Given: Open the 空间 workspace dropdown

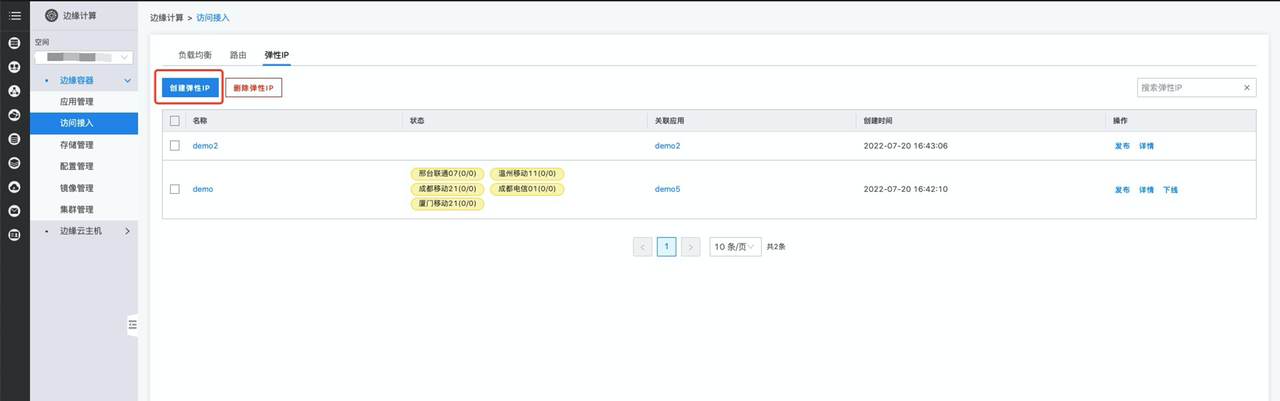Looking at the screenshot, I should coord(84,58).
